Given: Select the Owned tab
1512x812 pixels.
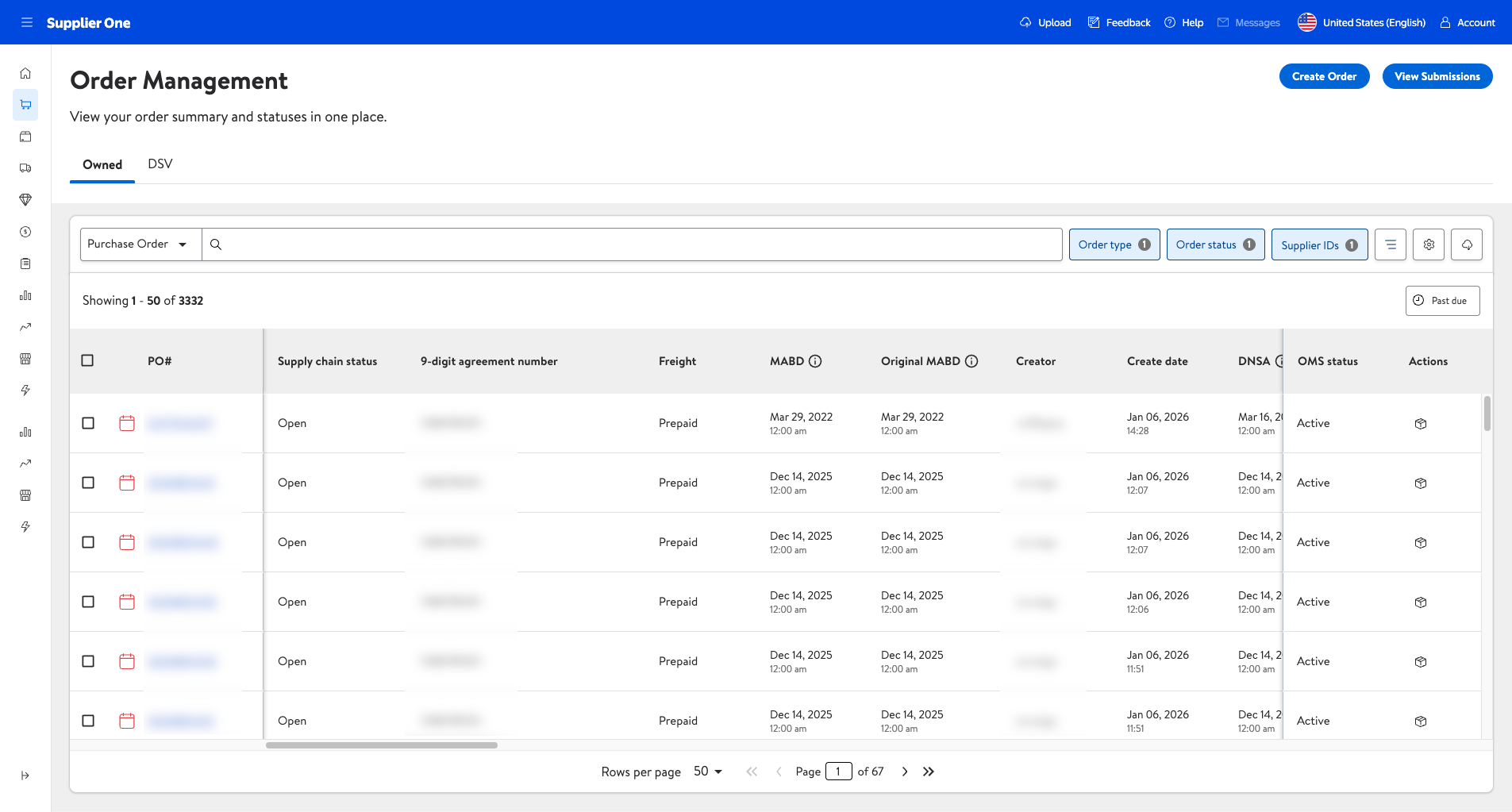Looking at the screenshot, I should [x=102, y=164].
